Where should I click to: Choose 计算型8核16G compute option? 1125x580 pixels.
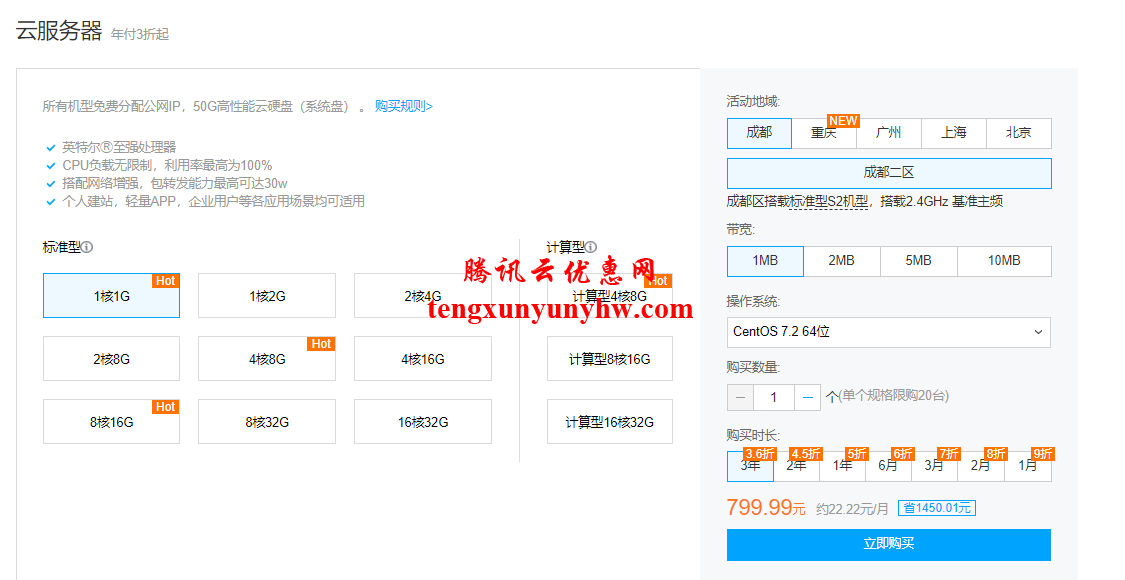[610, 359]
